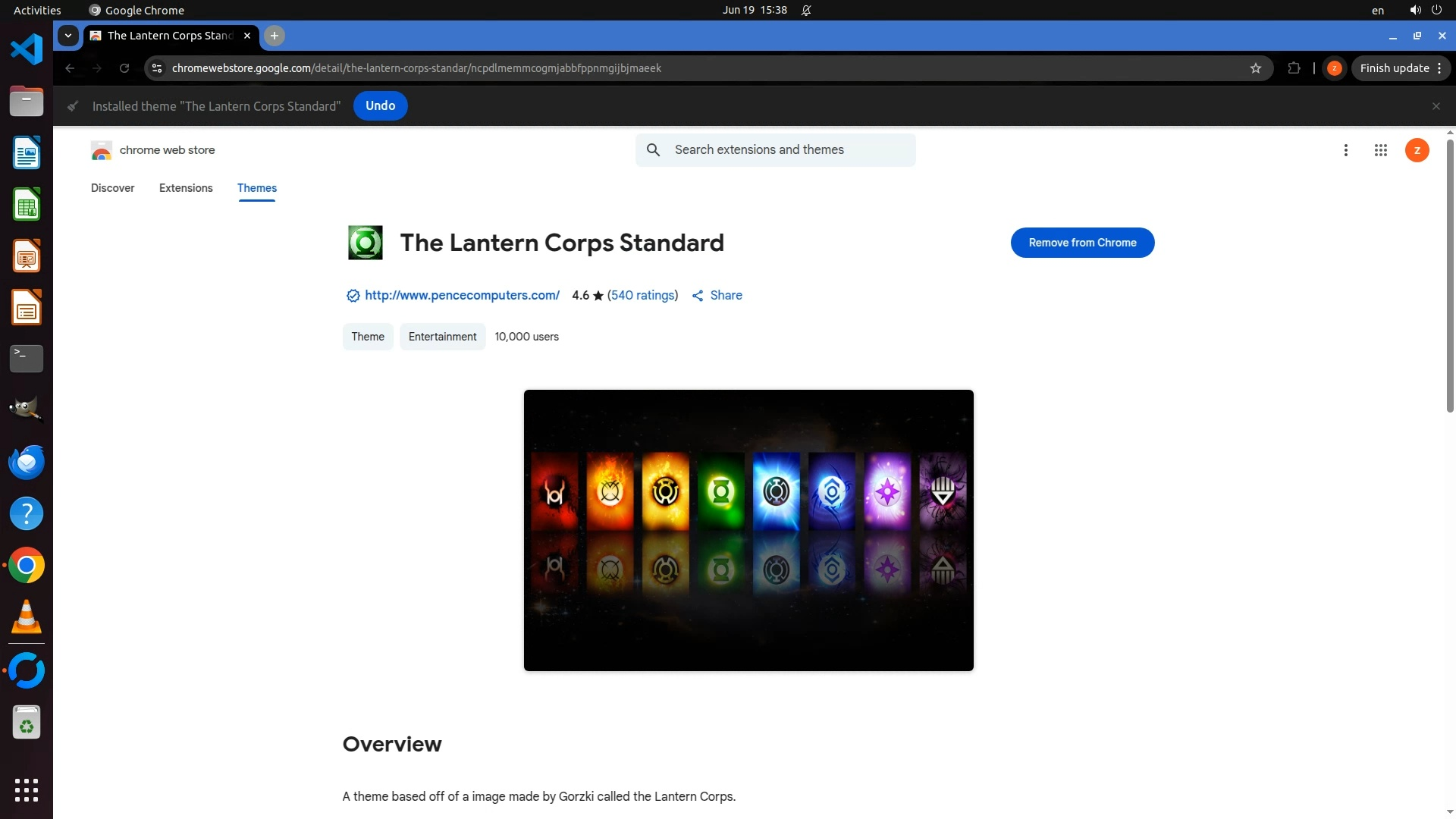Go to the Discover tab
Image resolution: width=1456 pixels, height=819 pixels.
click(112, 188)
